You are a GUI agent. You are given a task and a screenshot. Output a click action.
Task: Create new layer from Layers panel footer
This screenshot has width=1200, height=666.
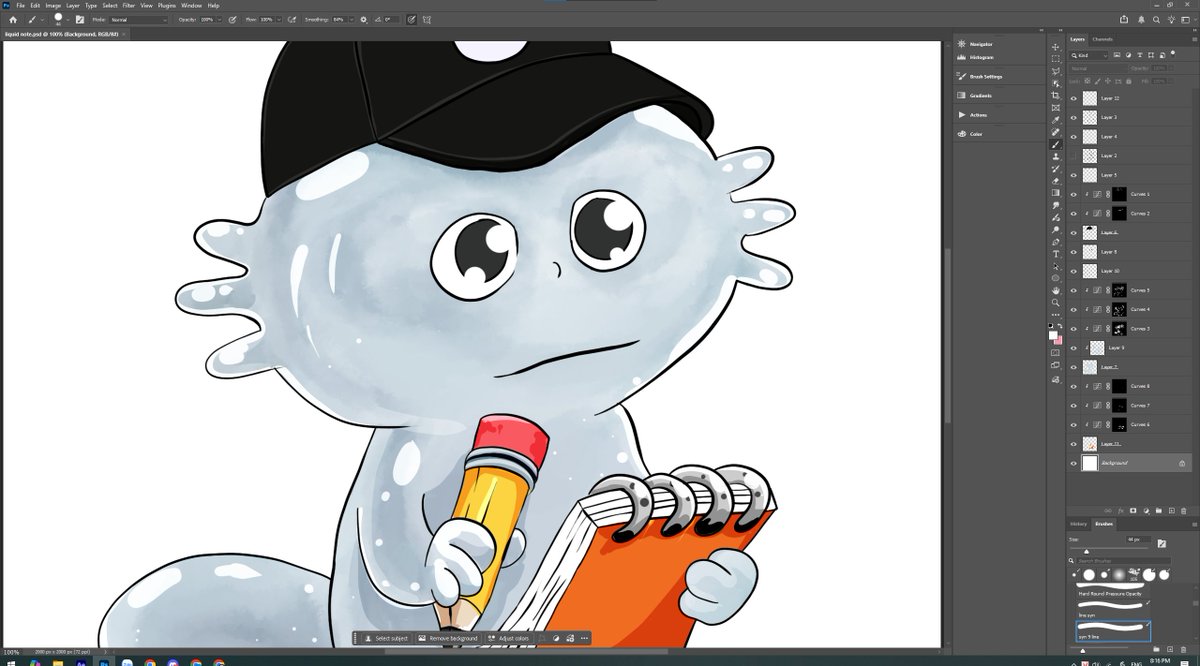(1171, 511)
